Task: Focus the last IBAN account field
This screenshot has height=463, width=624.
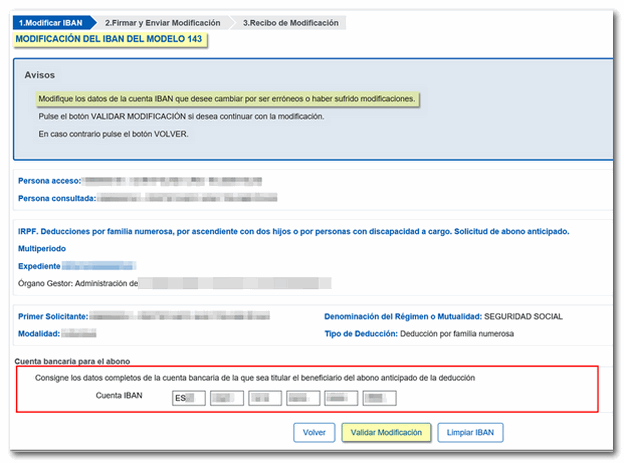Action: pyautogui.click(x=379, y=398)
